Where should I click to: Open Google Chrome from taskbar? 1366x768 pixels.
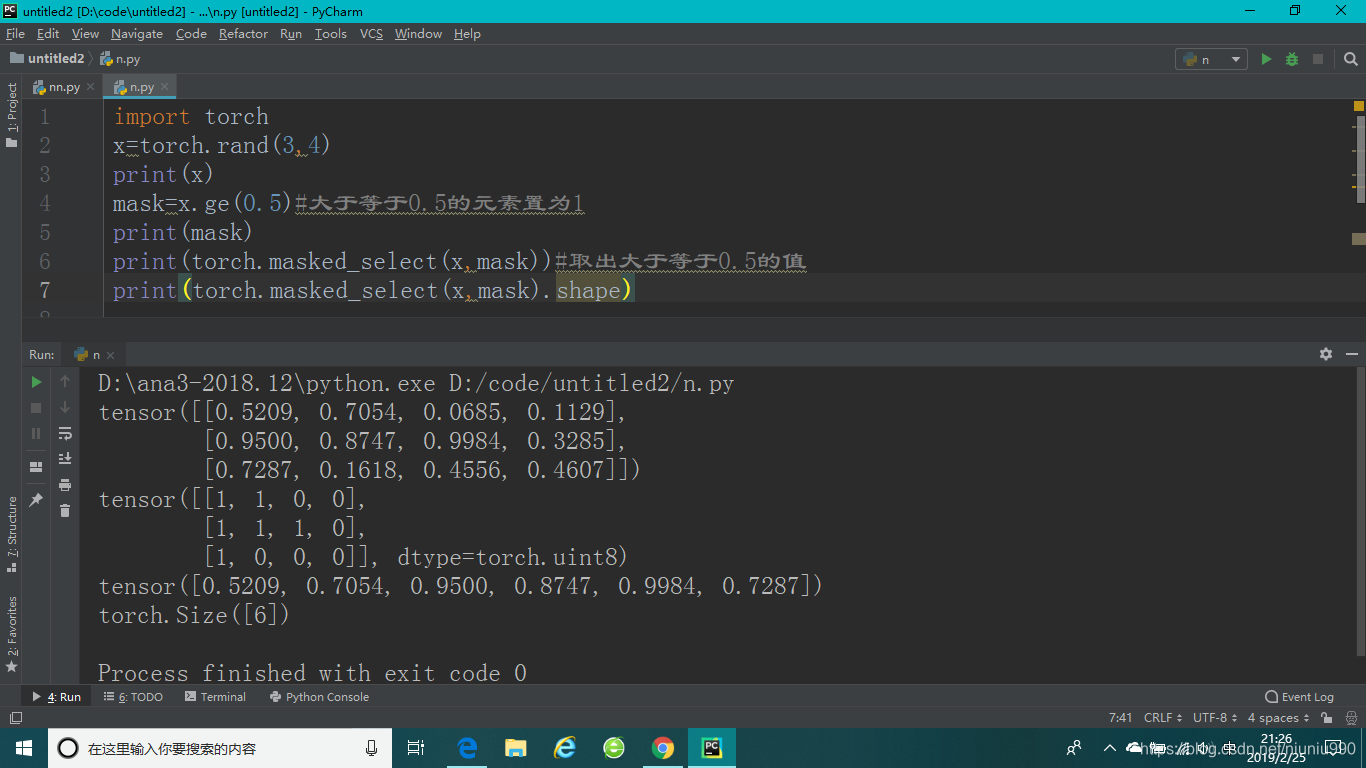[662, 748]
